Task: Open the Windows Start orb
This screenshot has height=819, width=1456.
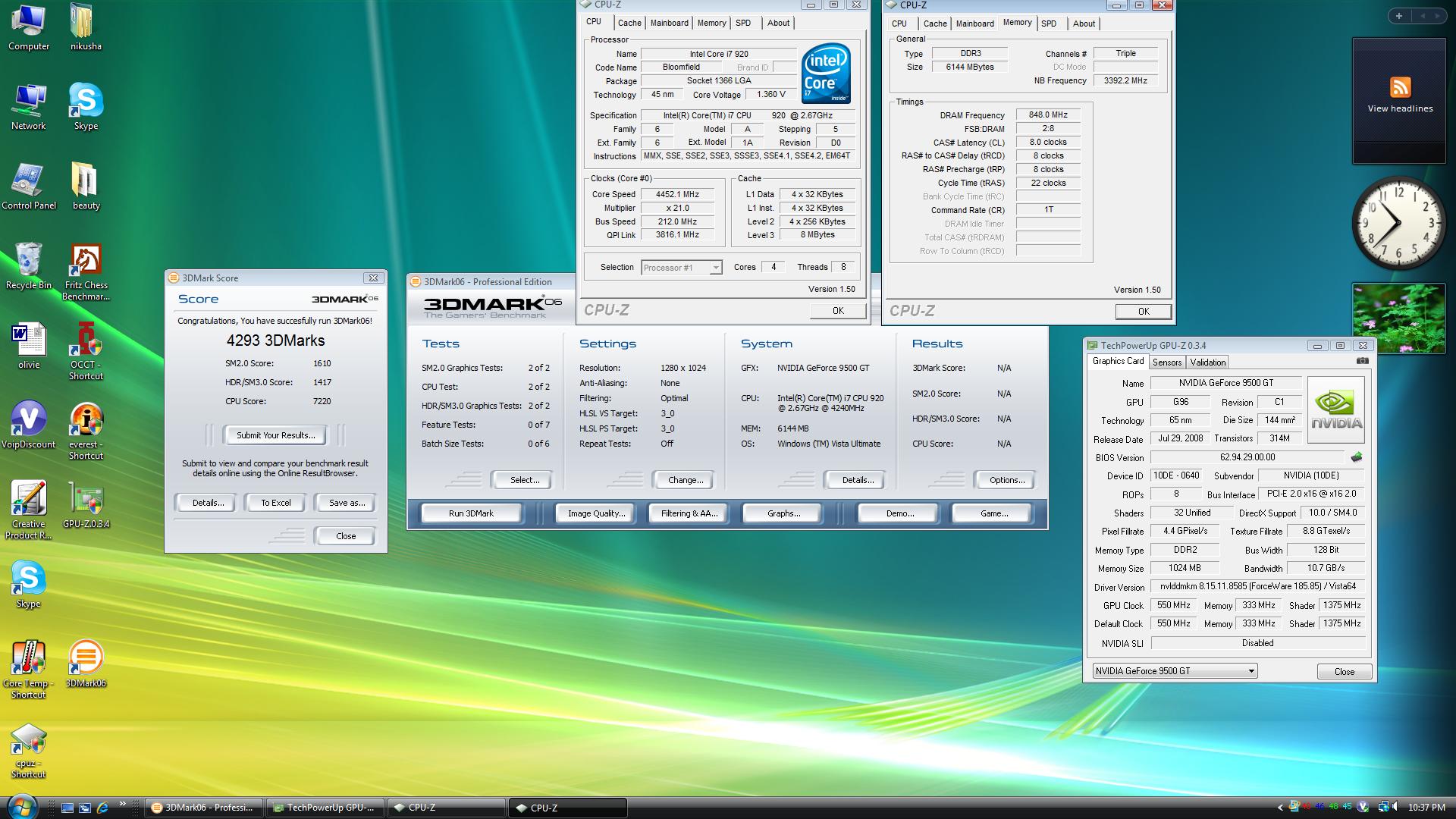Action: [20, 806]
